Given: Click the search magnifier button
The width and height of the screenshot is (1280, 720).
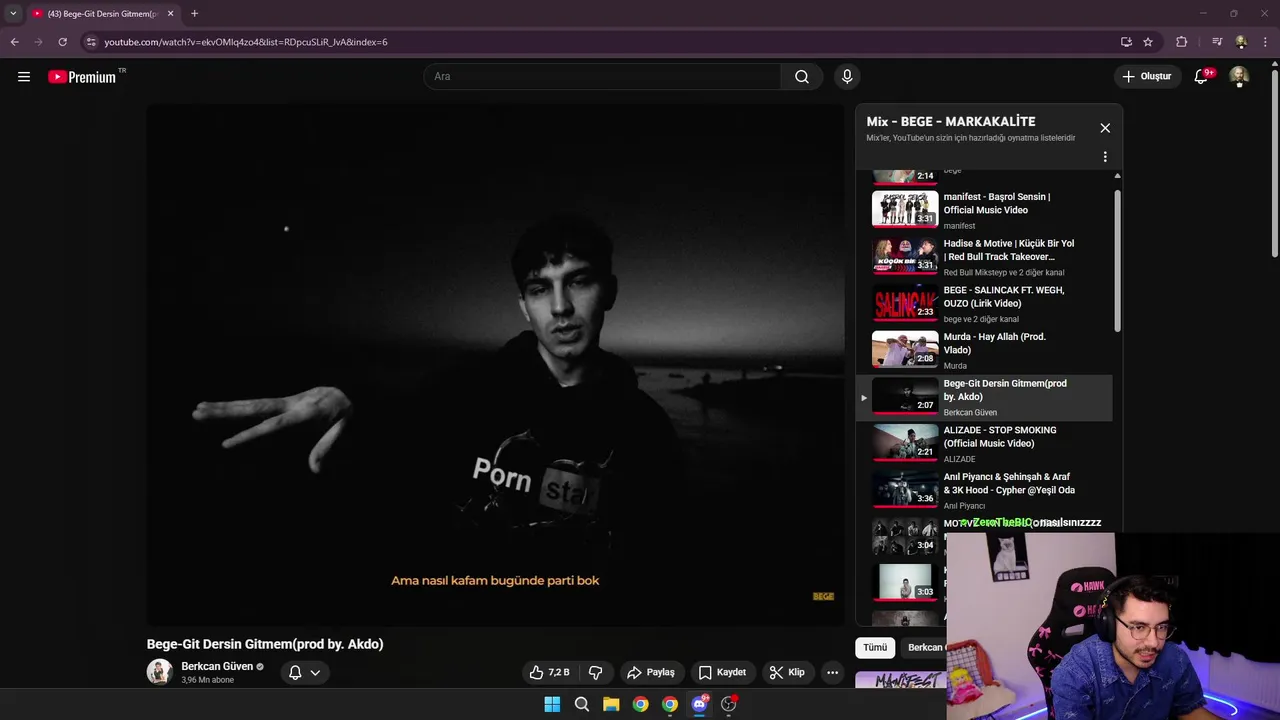Looking at the screenshot, I should click(802, 77).
